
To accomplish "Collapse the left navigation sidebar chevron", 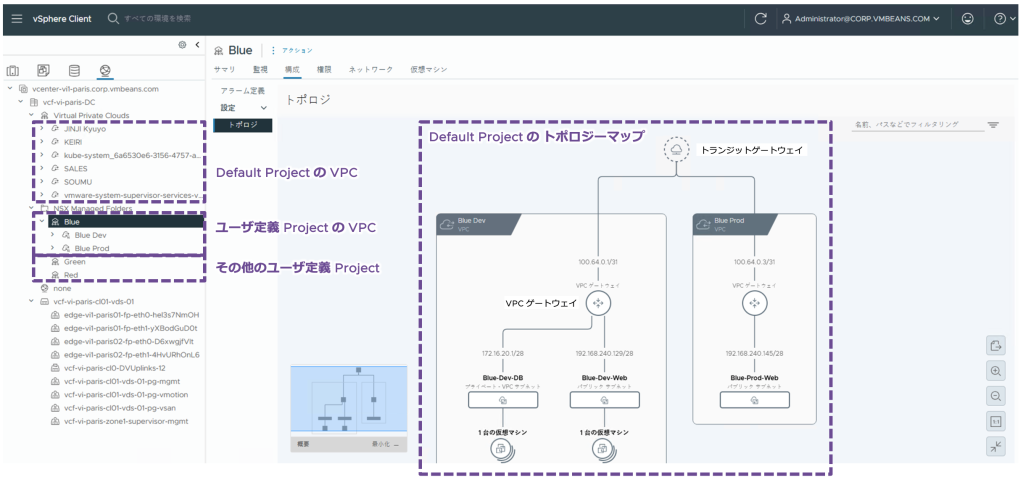I will click(197, 45).
